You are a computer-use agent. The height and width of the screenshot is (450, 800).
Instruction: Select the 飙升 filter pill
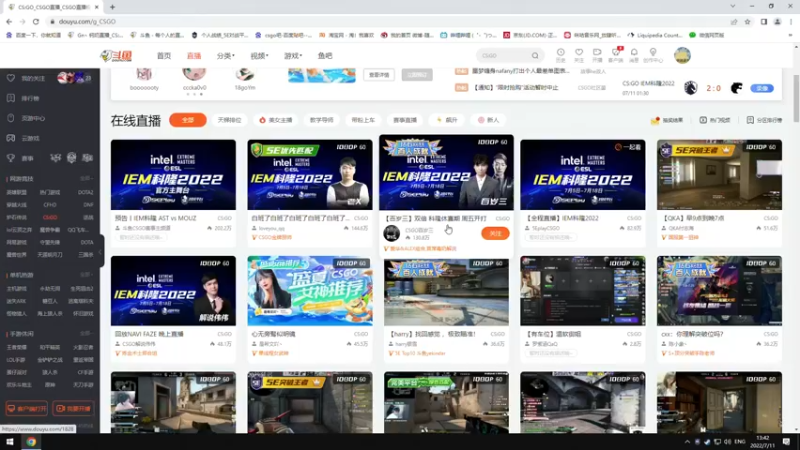447,120
